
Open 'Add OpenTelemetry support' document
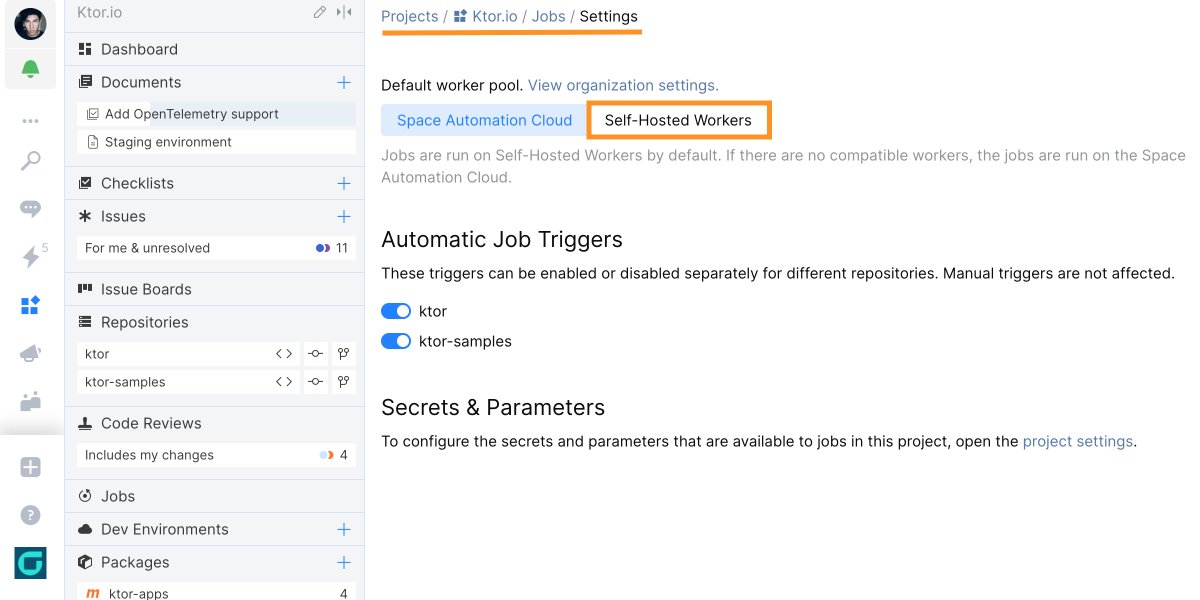click(216, 114)
